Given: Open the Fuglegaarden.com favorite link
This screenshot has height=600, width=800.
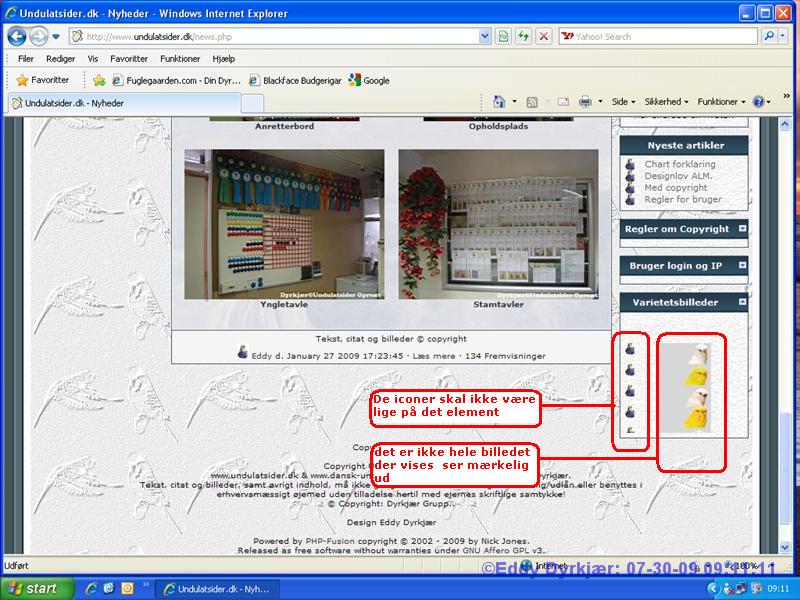Looking at the screenshot, I should [176, 81].
